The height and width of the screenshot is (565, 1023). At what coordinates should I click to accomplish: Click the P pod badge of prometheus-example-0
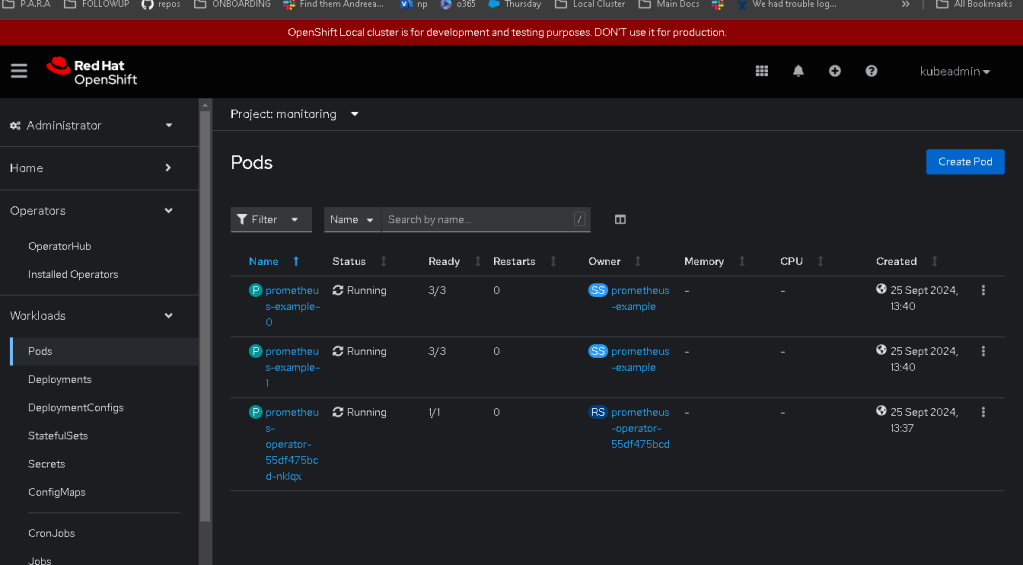pos(256,290)
